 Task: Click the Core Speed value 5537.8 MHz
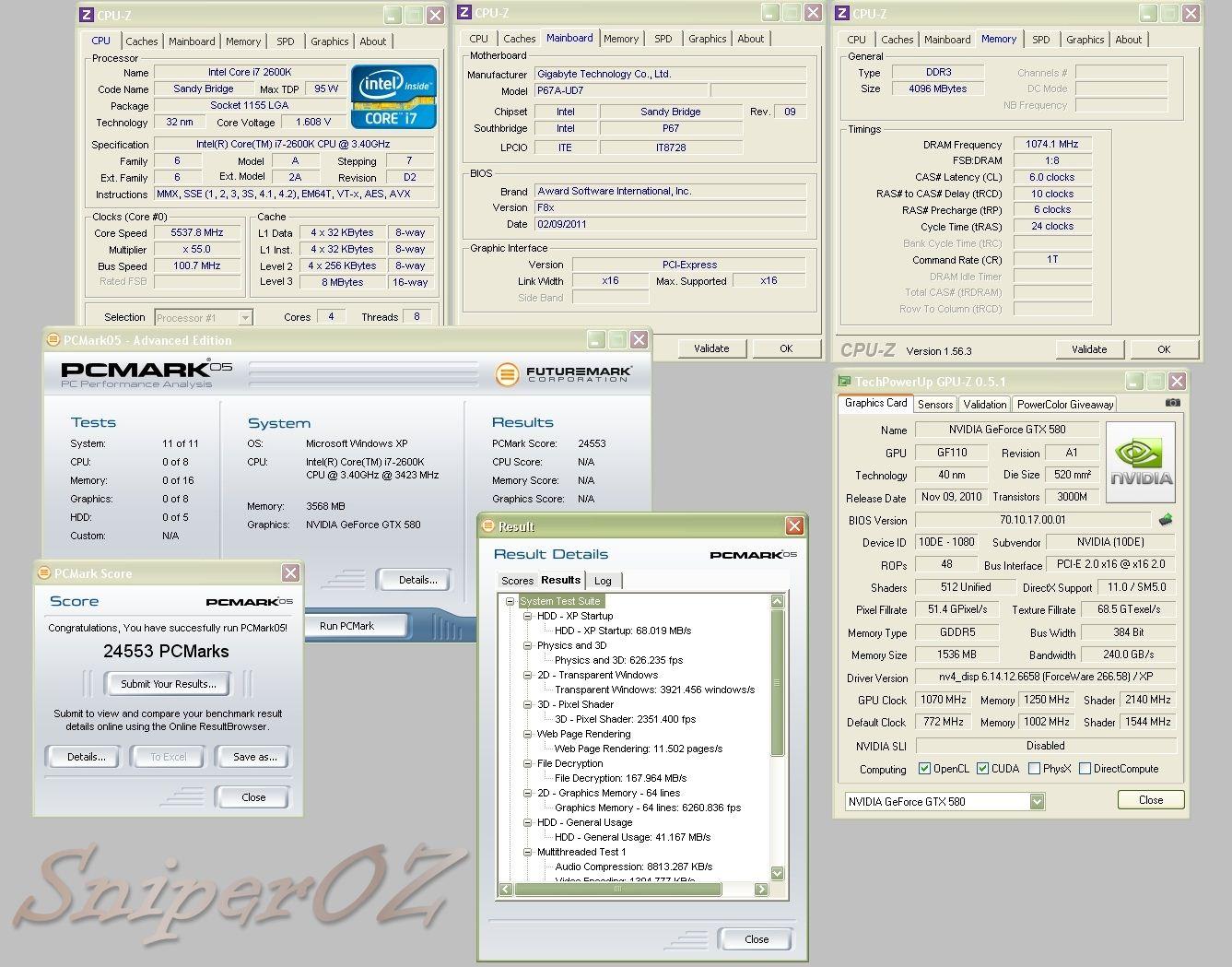coord(197,233)
